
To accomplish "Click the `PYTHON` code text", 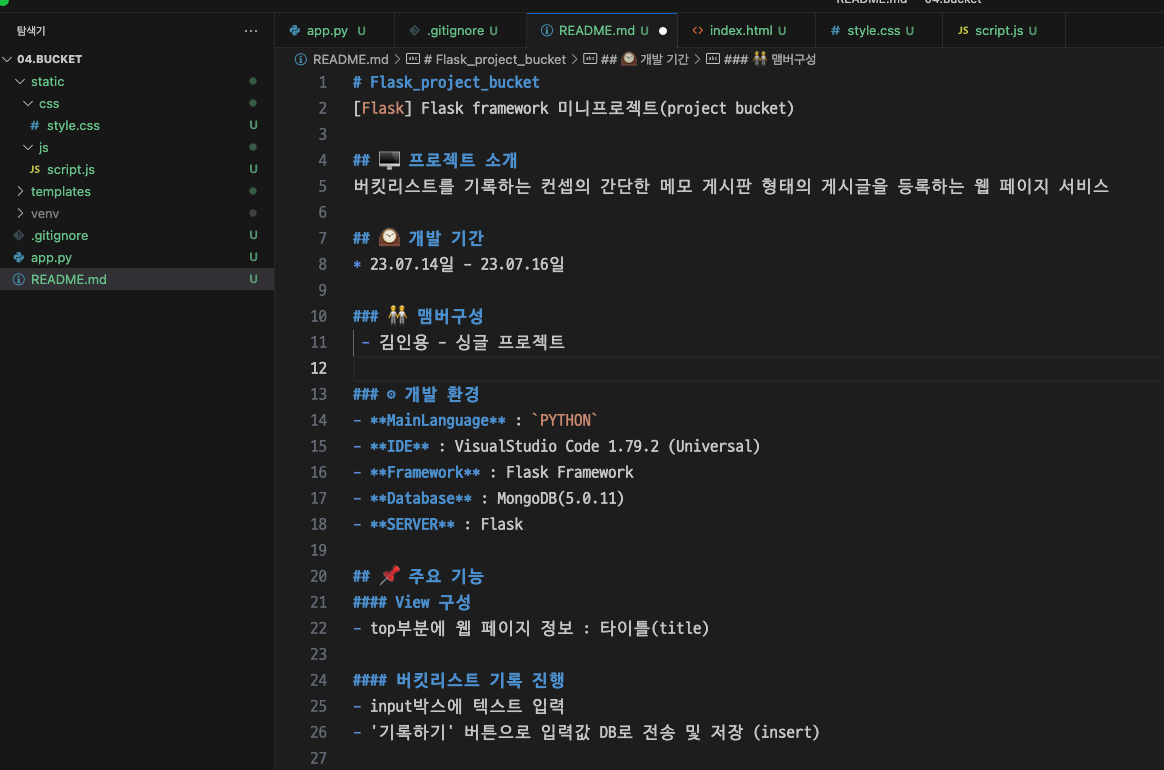I will [x=565, y=420].
